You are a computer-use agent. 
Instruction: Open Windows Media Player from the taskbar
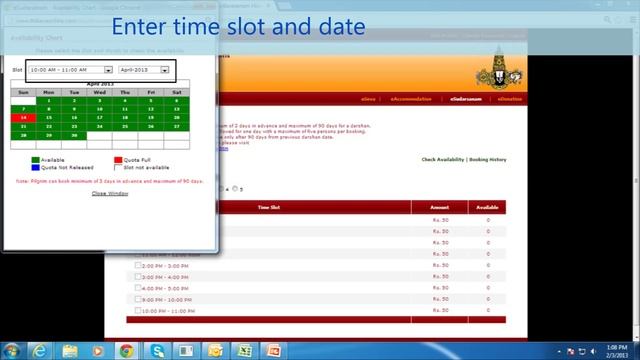click(x=98, y=351)
